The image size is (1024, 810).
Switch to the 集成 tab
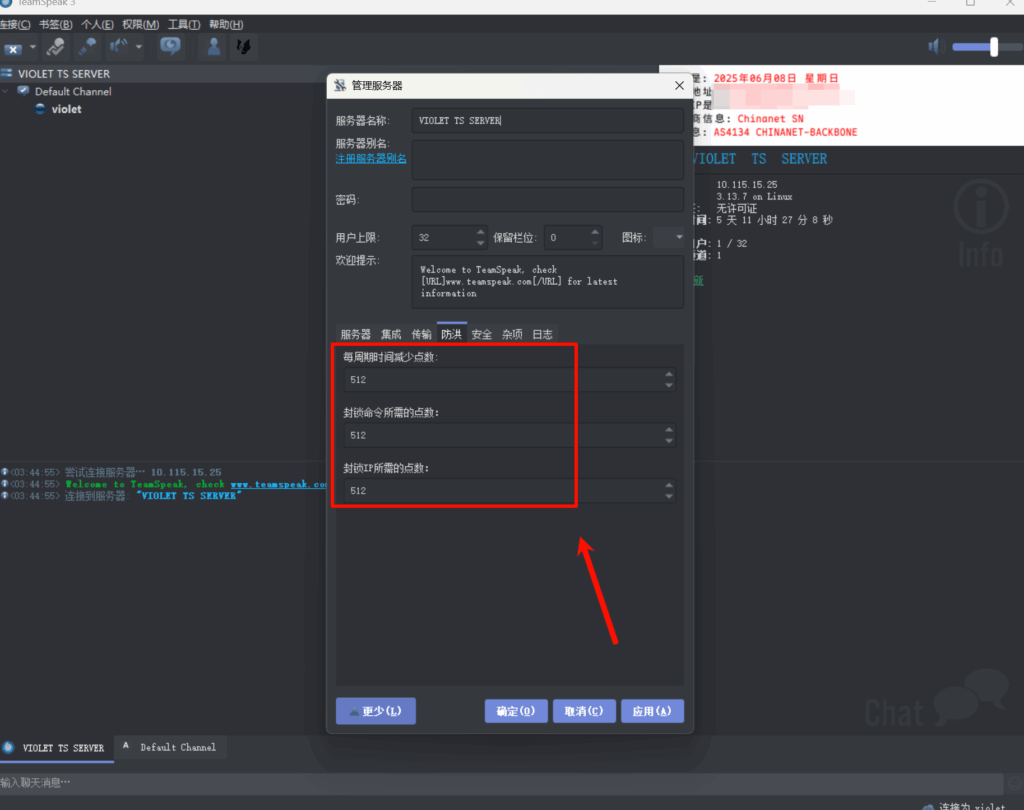click(391, 334)
